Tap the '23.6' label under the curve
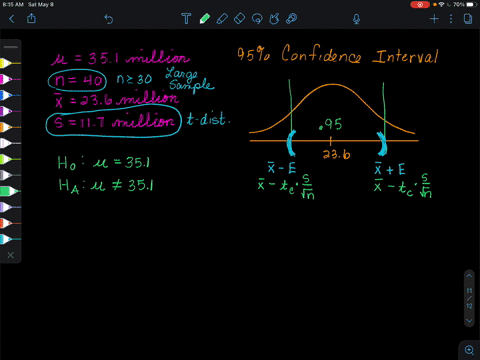The height and width of the screenshot is (360, 480). (x=336, y=154)
